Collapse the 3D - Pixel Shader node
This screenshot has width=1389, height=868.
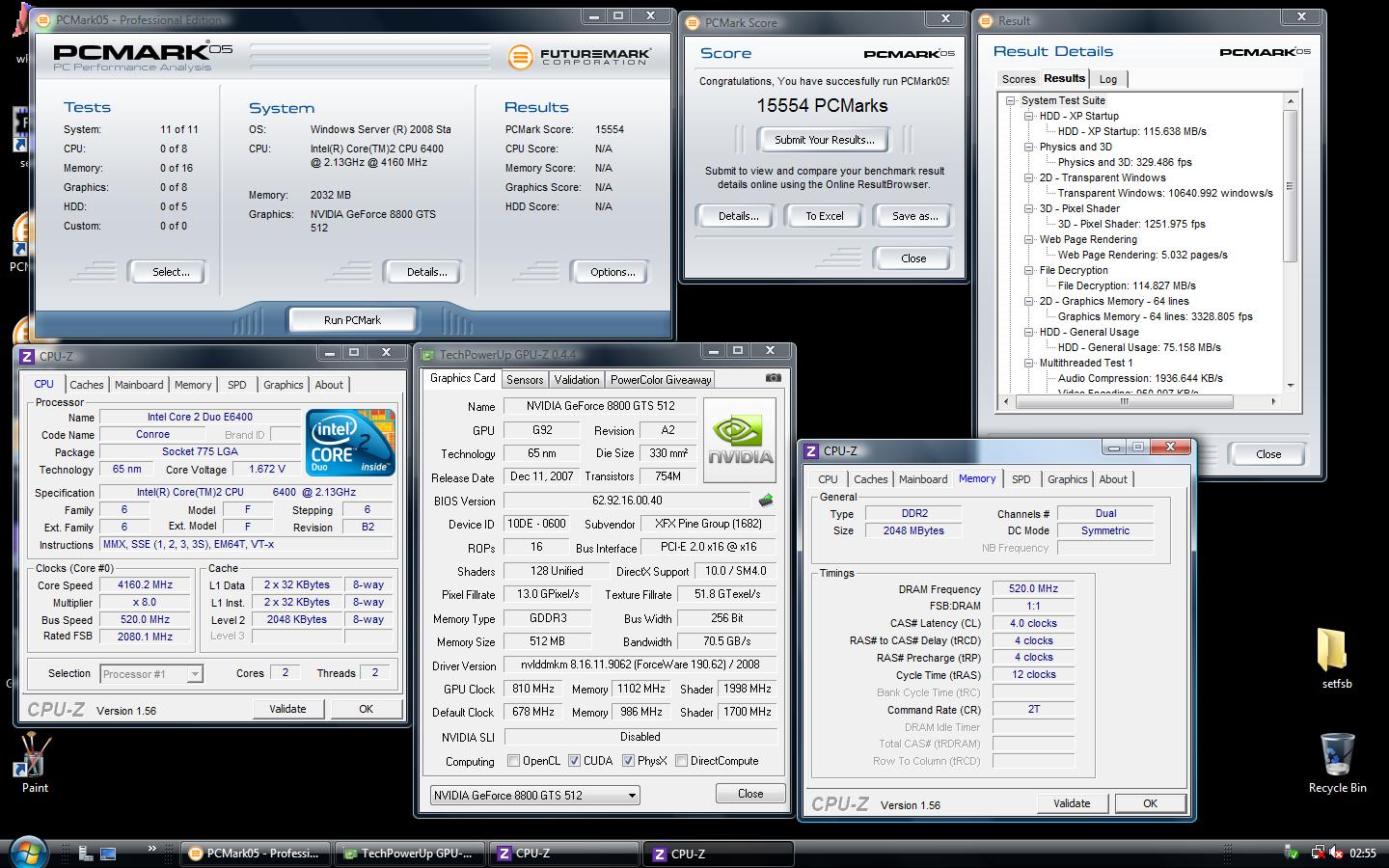click(x=1029, y=208)
